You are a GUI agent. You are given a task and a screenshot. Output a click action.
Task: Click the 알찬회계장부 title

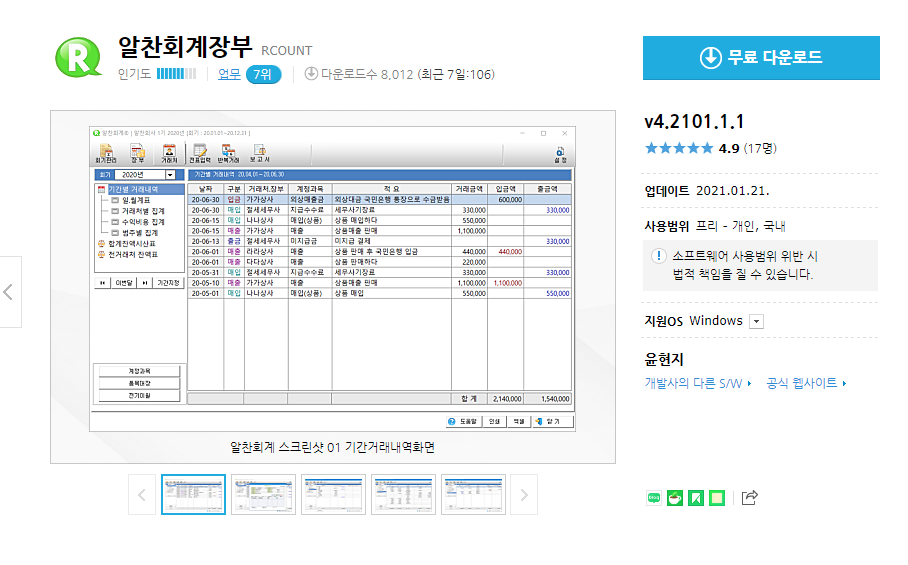click(x=185, y=47)
